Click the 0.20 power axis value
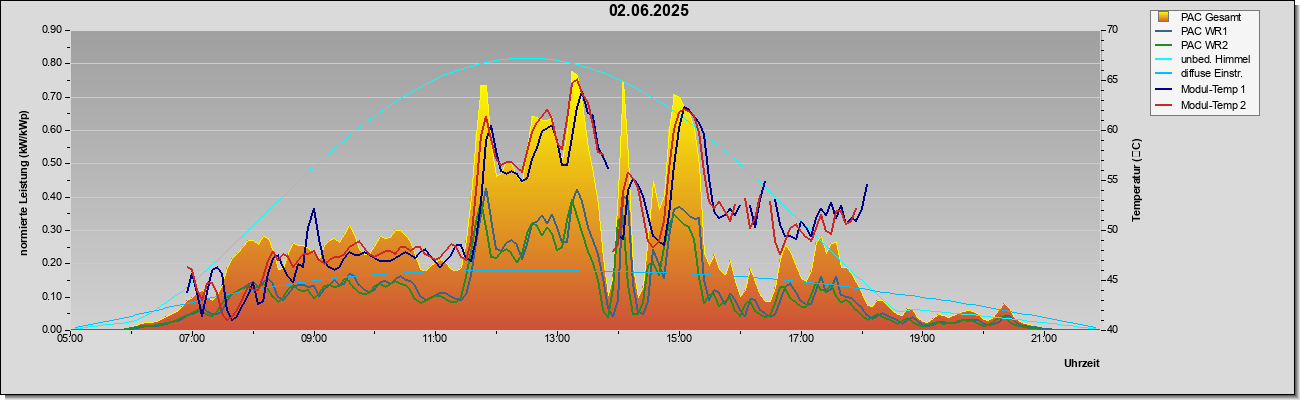The height and width of the screenshot is (400, 1300). click(x=52, y=263)
